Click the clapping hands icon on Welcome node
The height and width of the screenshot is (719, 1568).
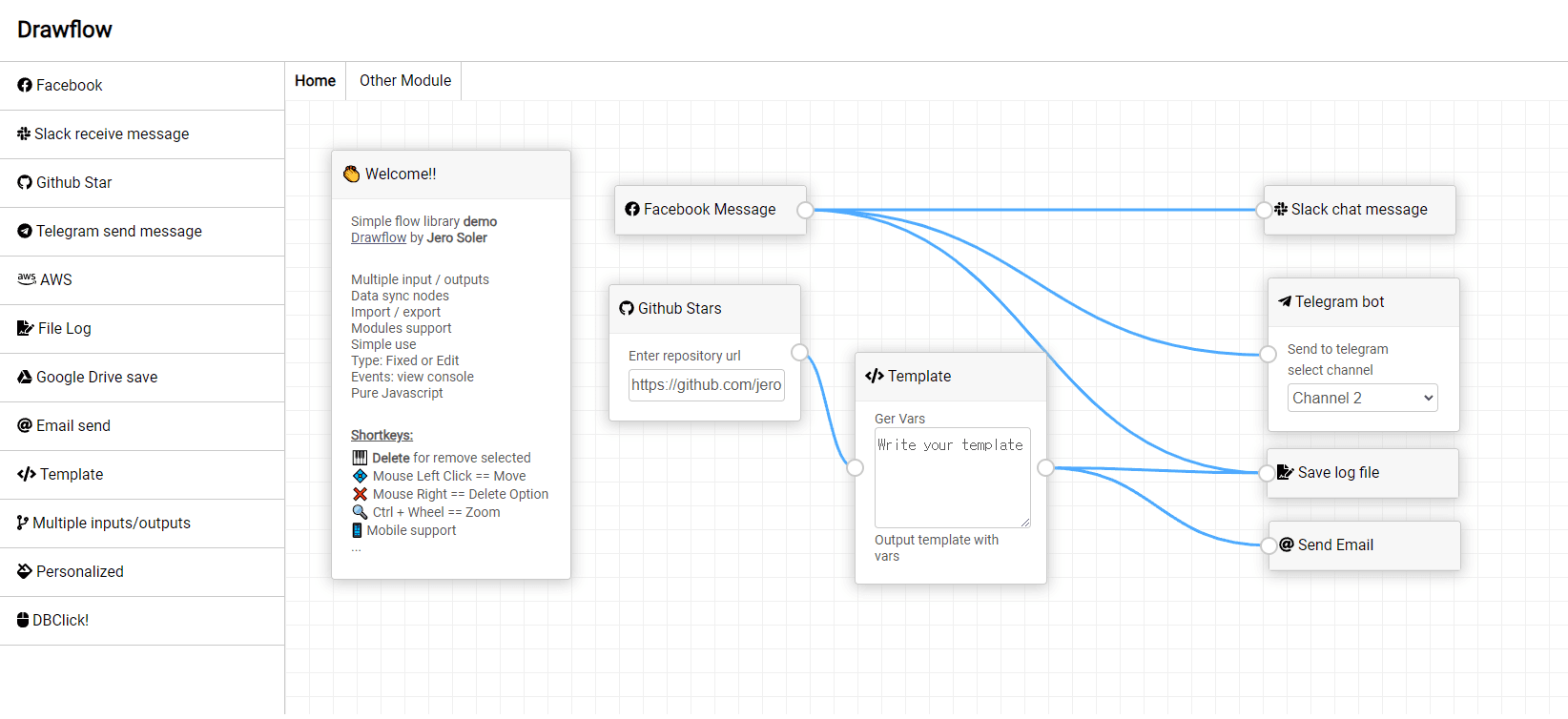[352, 174]
